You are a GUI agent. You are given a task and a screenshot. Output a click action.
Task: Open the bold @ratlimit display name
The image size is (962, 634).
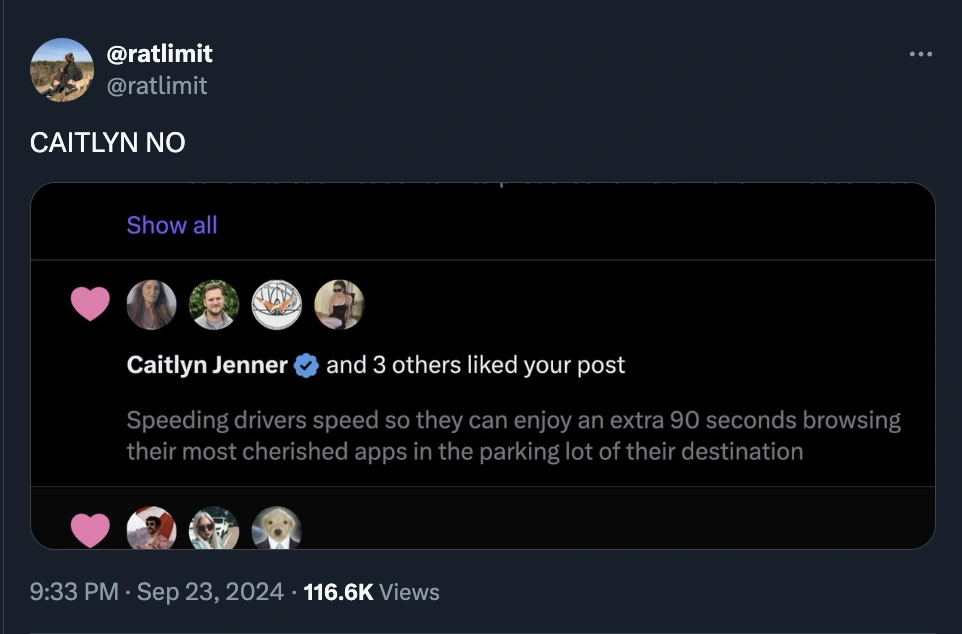click(159, 53)
